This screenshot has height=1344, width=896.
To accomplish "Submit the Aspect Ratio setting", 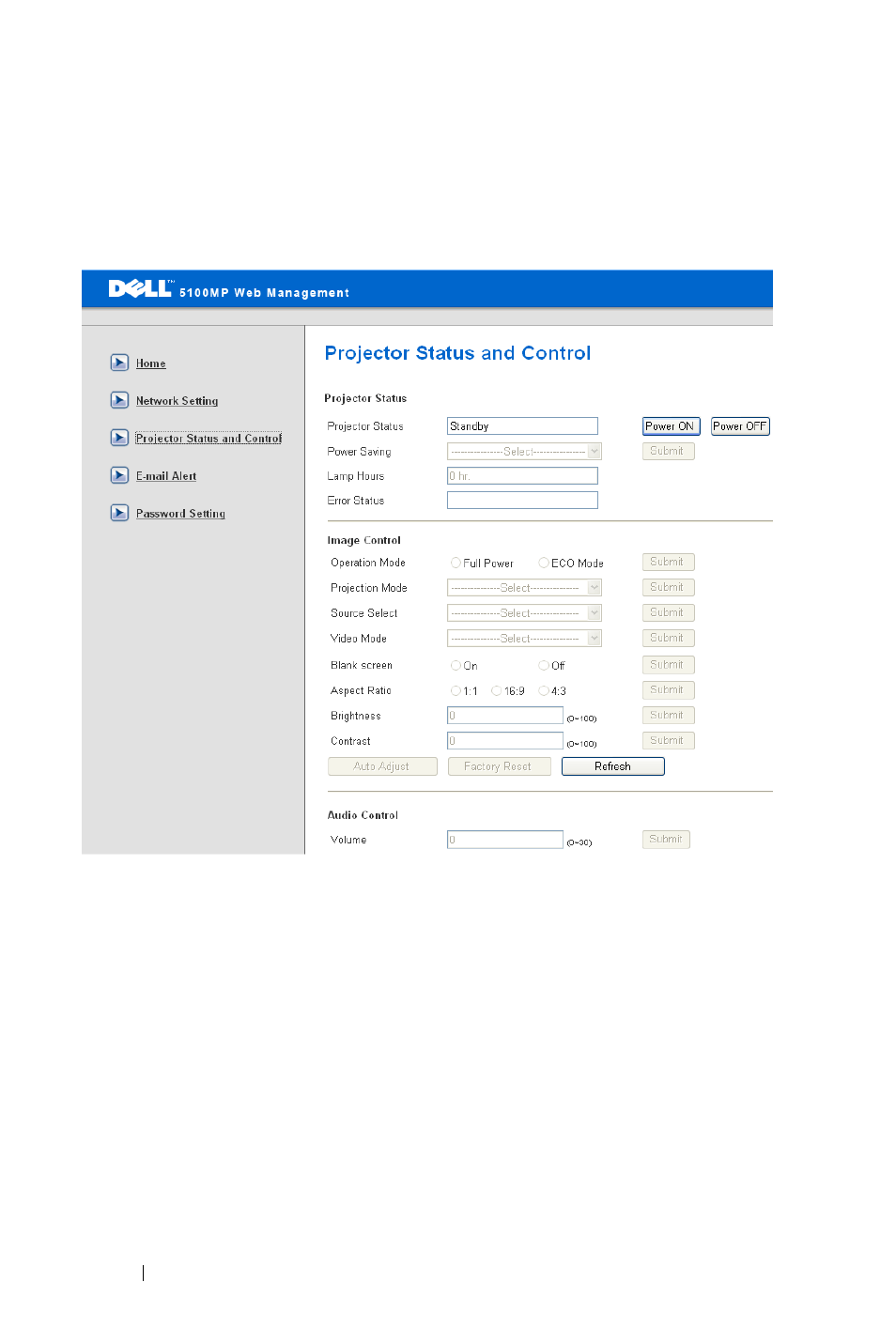I will click(x=668, y=689).
